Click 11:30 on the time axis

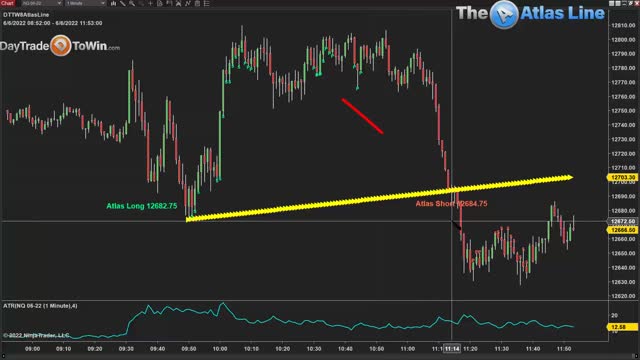coord(502,349)
